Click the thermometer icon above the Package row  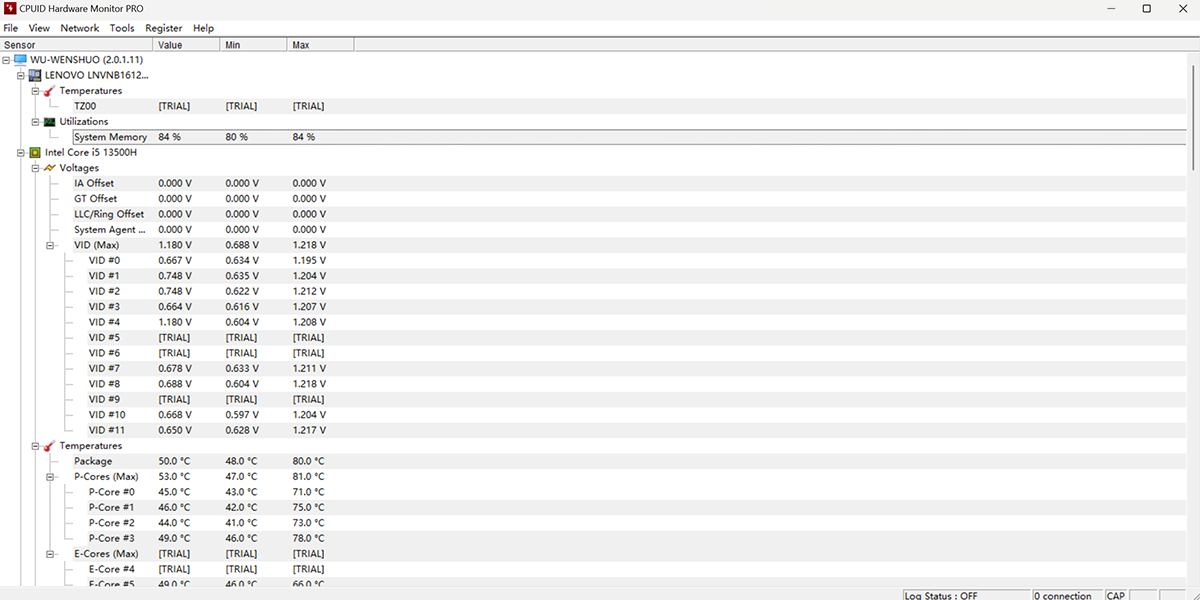[49, 446]
